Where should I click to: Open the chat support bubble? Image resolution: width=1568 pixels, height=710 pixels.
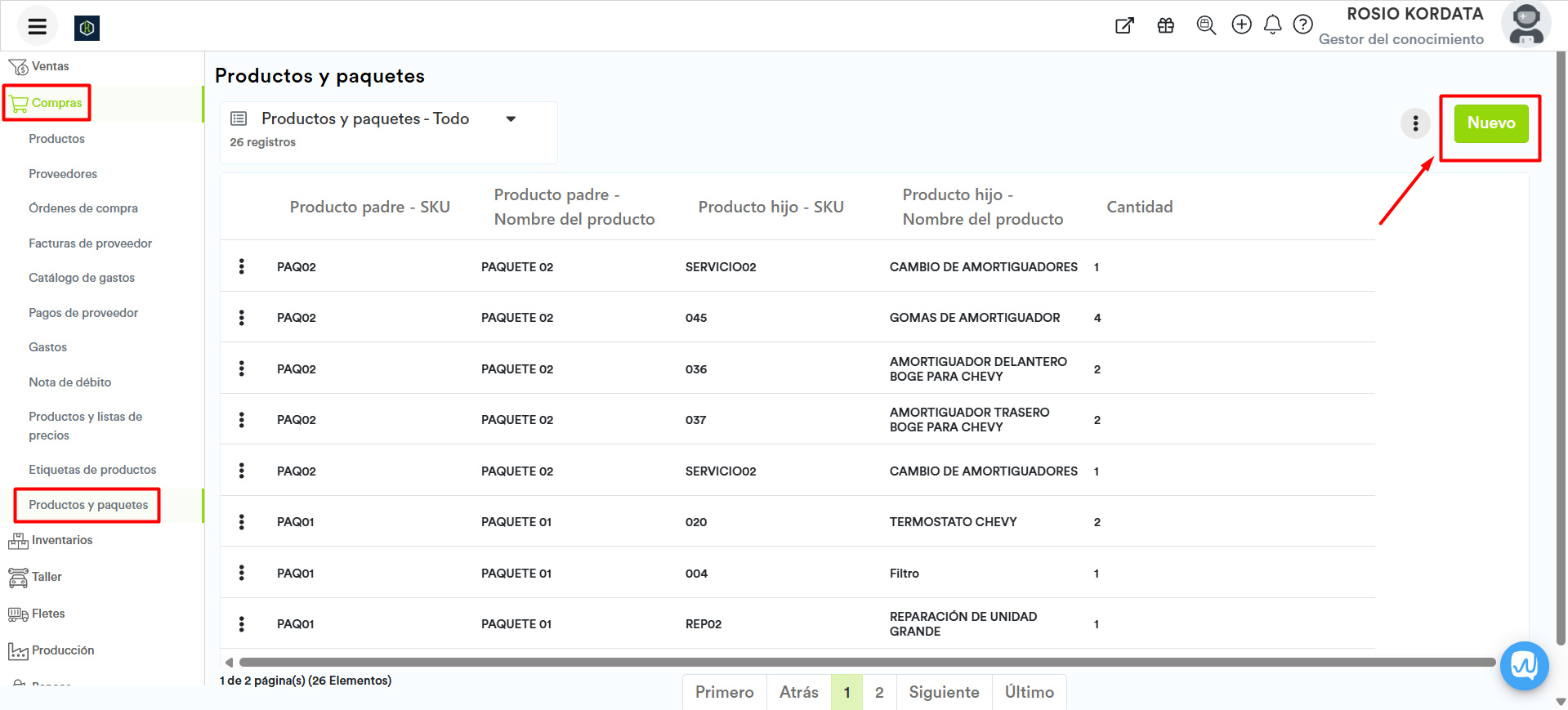coord(1524,666)
